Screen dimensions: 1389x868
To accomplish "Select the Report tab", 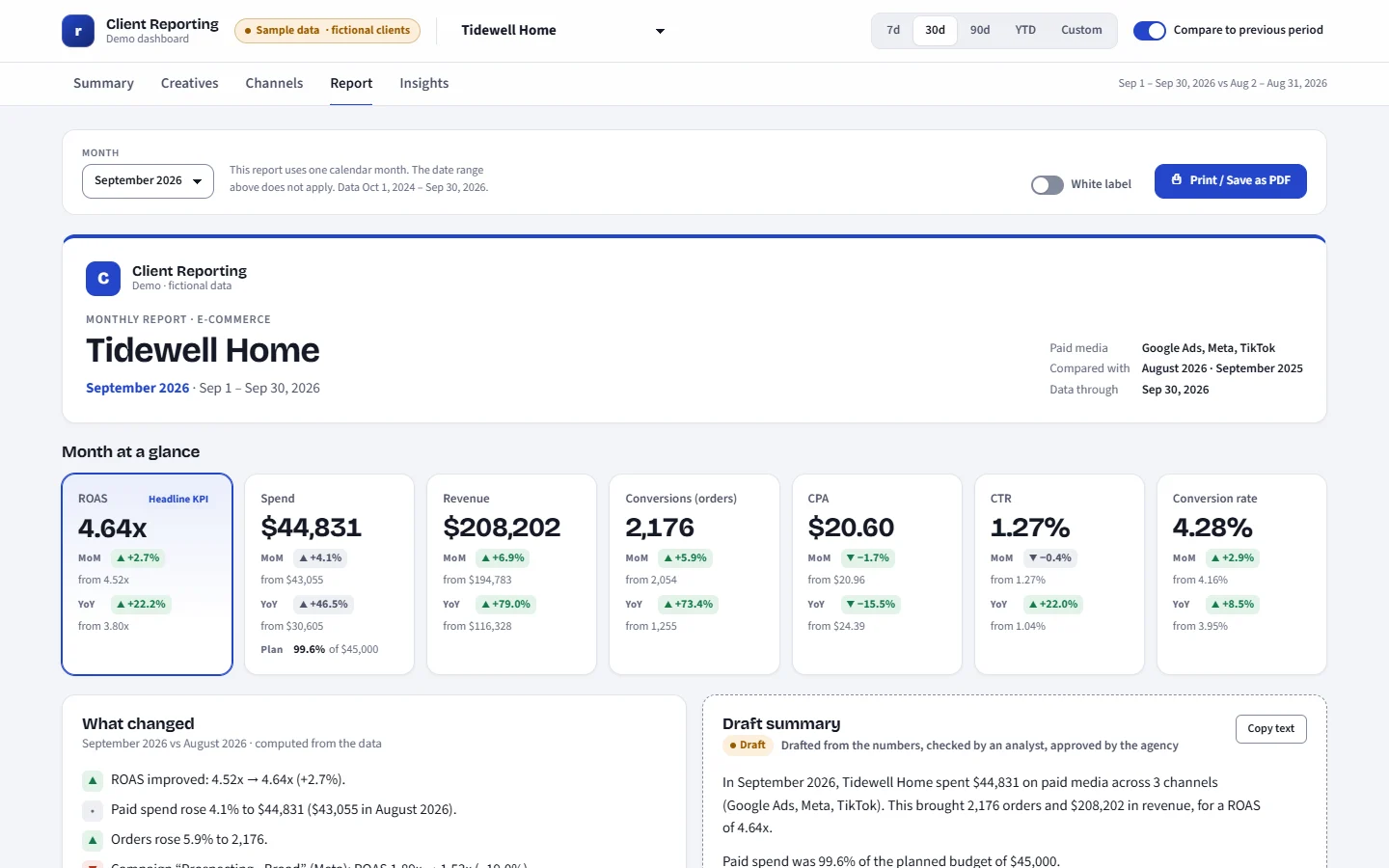I will [x=351, y=84].
